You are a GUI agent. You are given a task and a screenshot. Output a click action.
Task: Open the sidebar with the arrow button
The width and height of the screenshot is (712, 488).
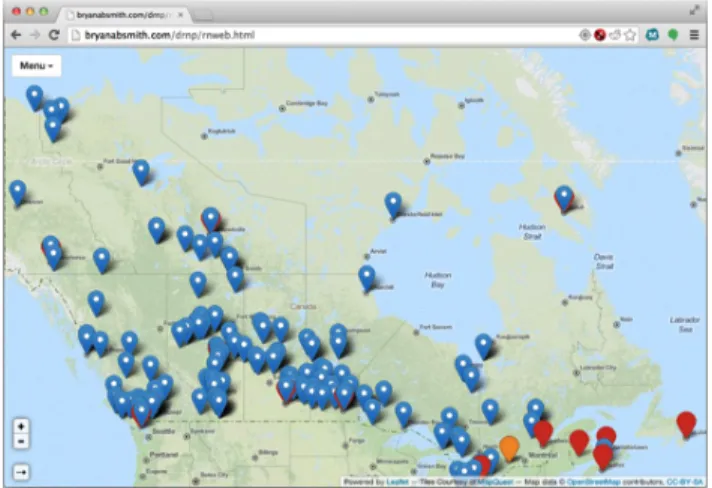coord(21,472)
